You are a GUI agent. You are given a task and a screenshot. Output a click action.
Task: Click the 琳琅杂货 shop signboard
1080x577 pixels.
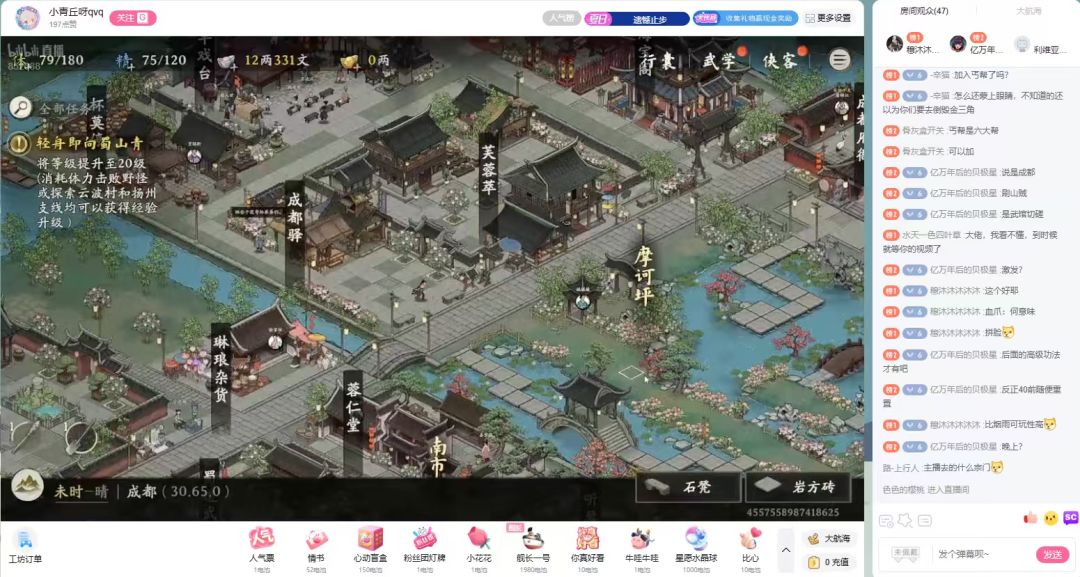(220, 370)
